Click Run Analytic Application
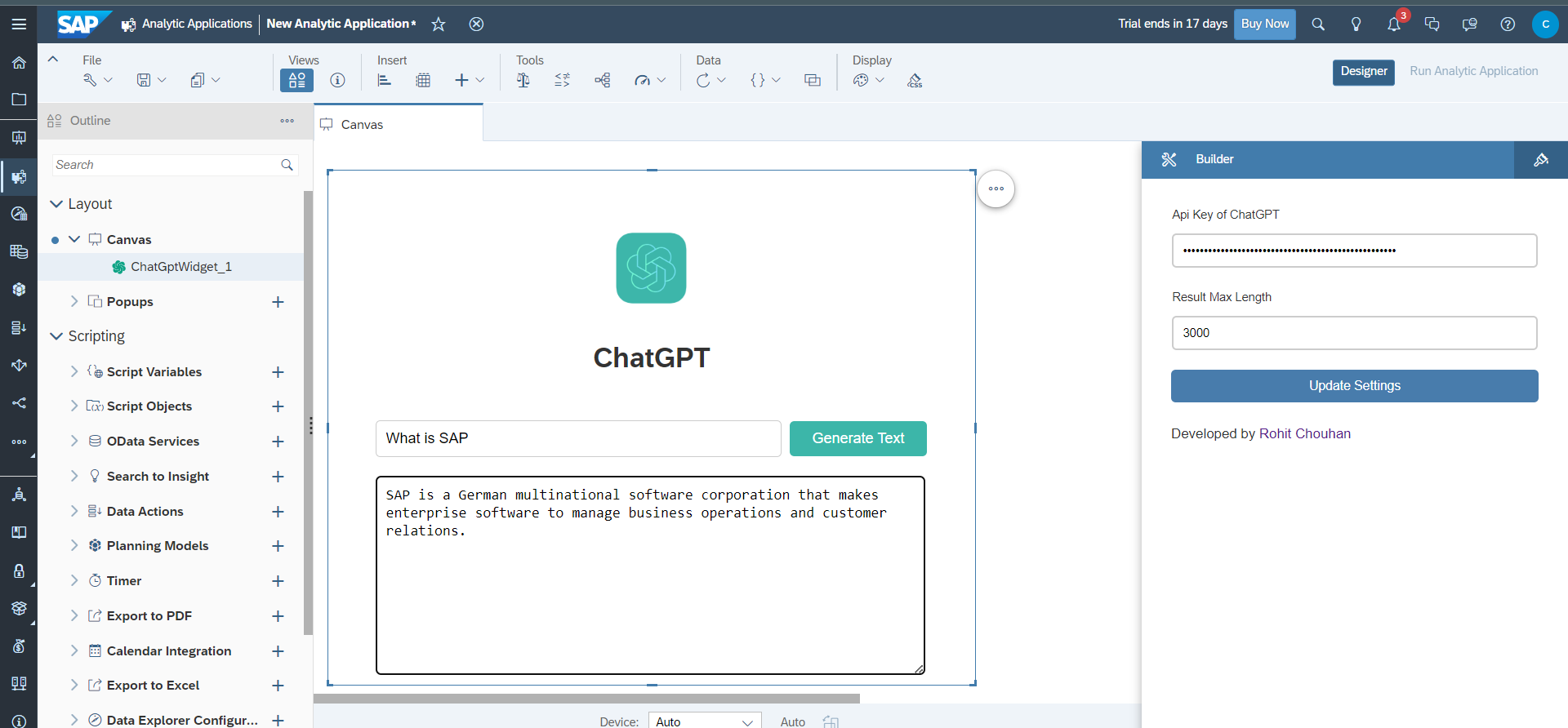The width and height of the screenshot is (1568, 728). (x=1474, y=71)
